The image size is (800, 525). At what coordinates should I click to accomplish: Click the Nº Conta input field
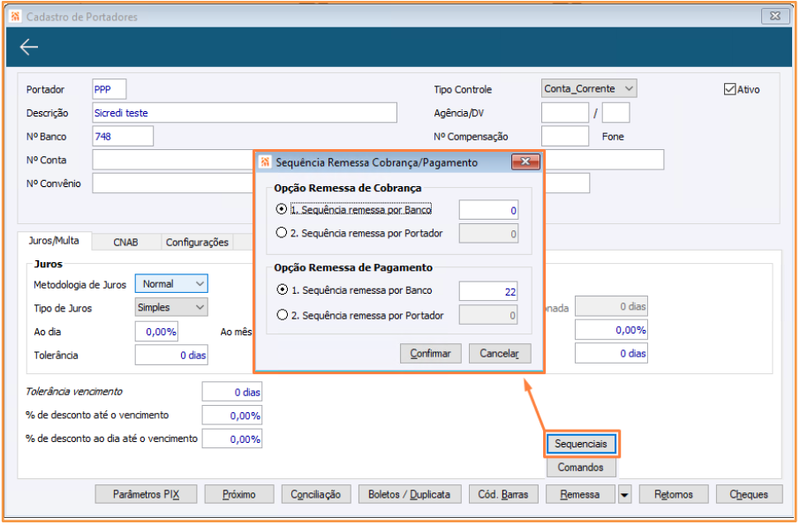point(173,160)
